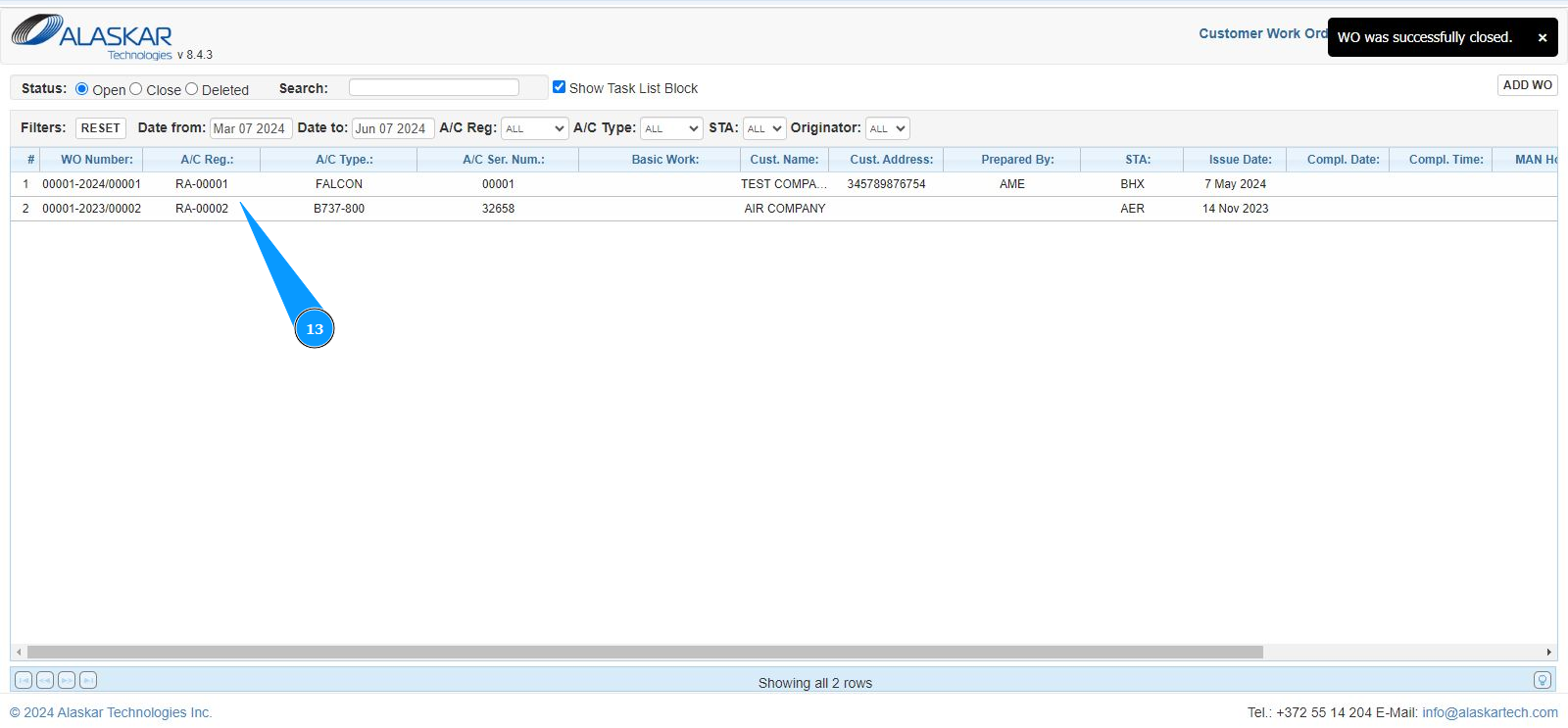The width and height of the screenshot is (1568, 728).
Task: Click the Alaskar Technologies logo
Action: 92,35
